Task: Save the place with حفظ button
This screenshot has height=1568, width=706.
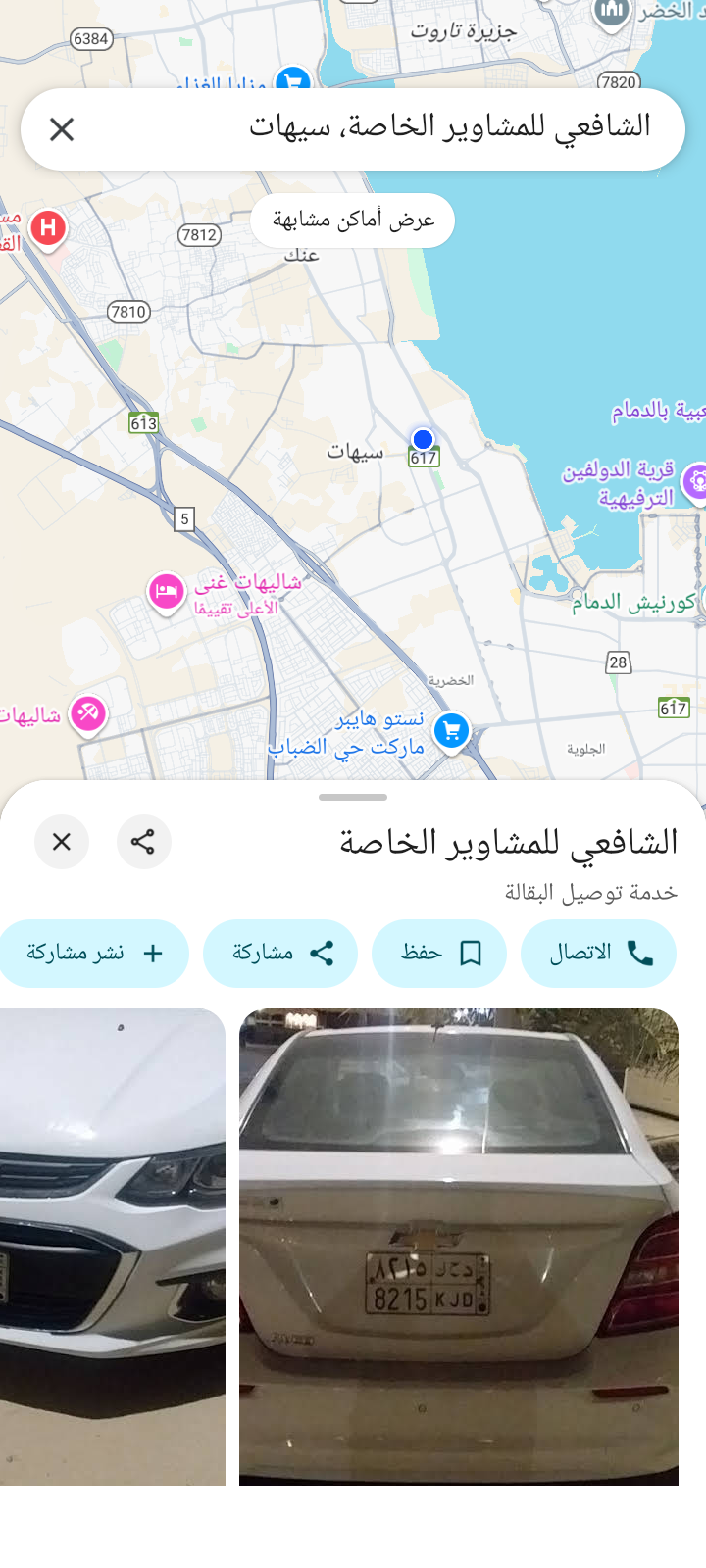Action: (x=439, y=953)
